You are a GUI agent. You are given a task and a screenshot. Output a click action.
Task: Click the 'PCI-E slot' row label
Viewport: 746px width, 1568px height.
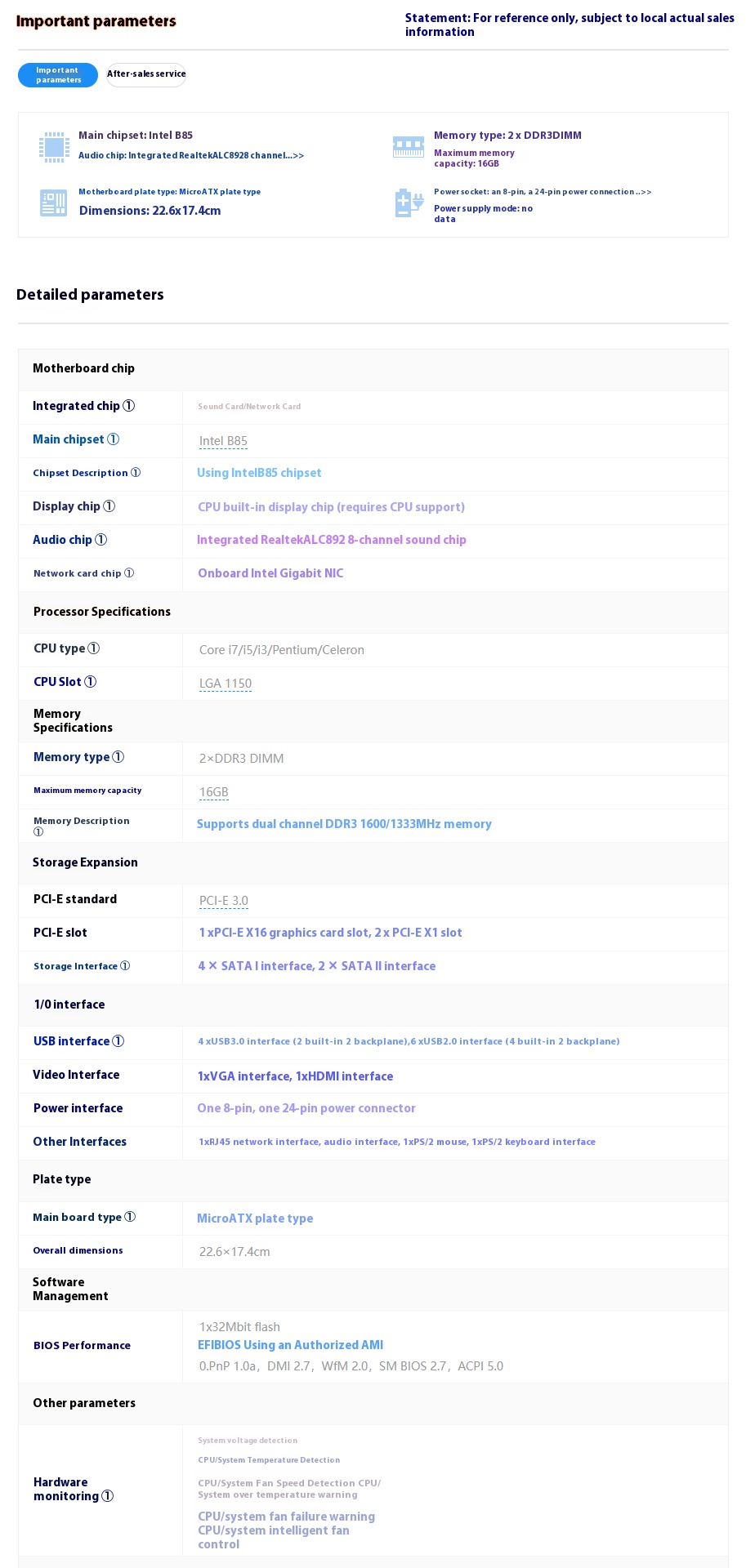pos(60,933)
